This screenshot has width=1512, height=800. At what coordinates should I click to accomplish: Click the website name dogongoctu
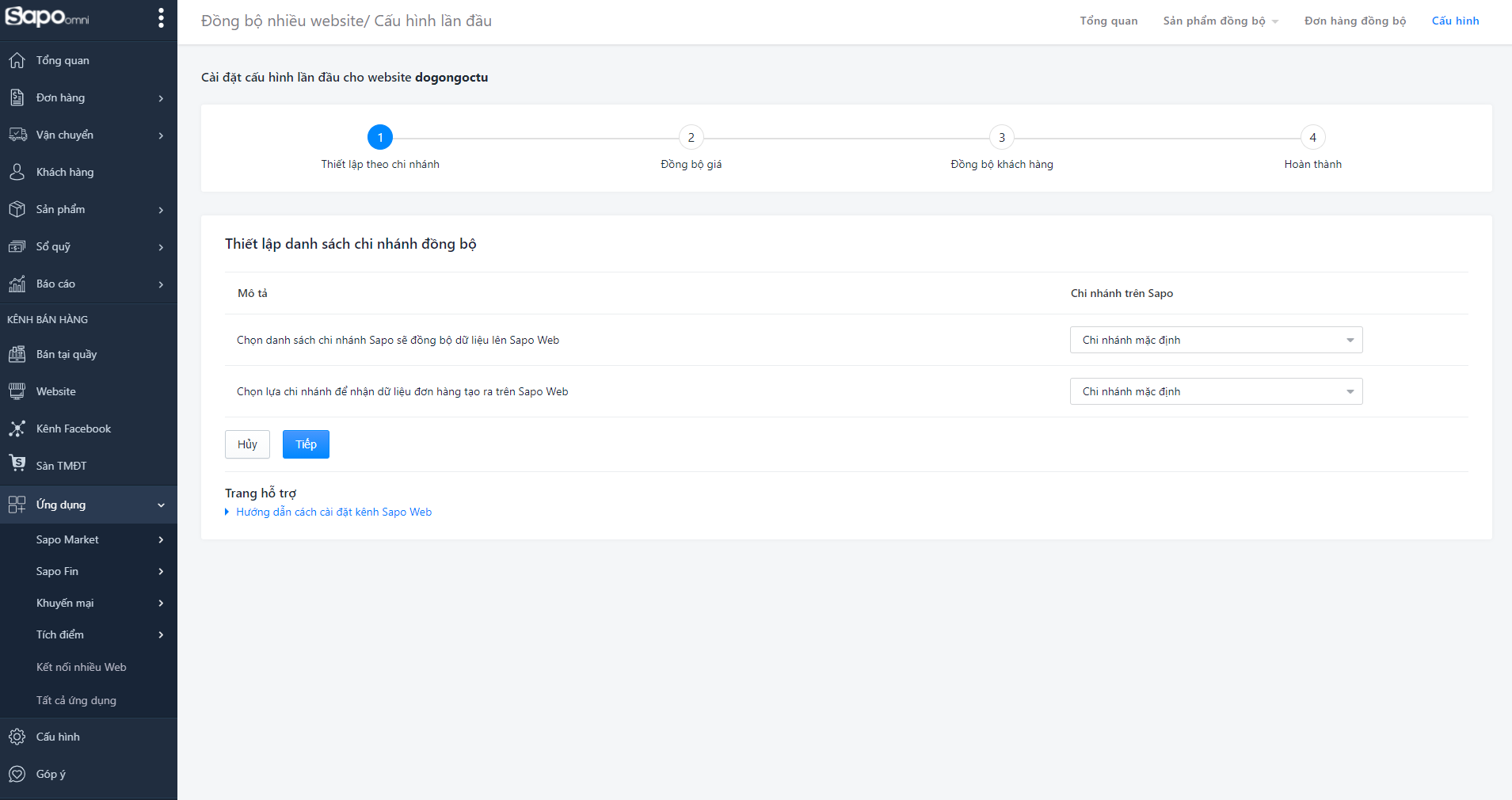pos(451,78)
